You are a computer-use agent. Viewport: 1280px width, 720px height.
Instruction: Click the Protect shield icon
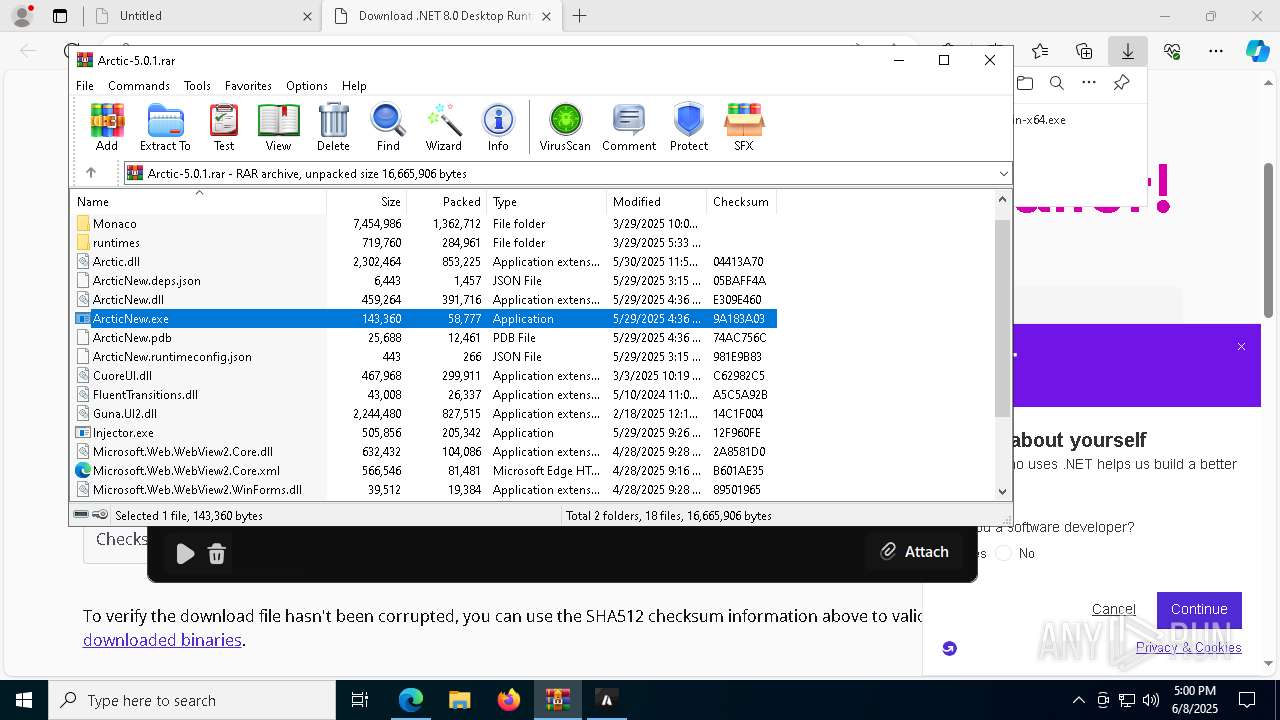(x=689, y=127)
